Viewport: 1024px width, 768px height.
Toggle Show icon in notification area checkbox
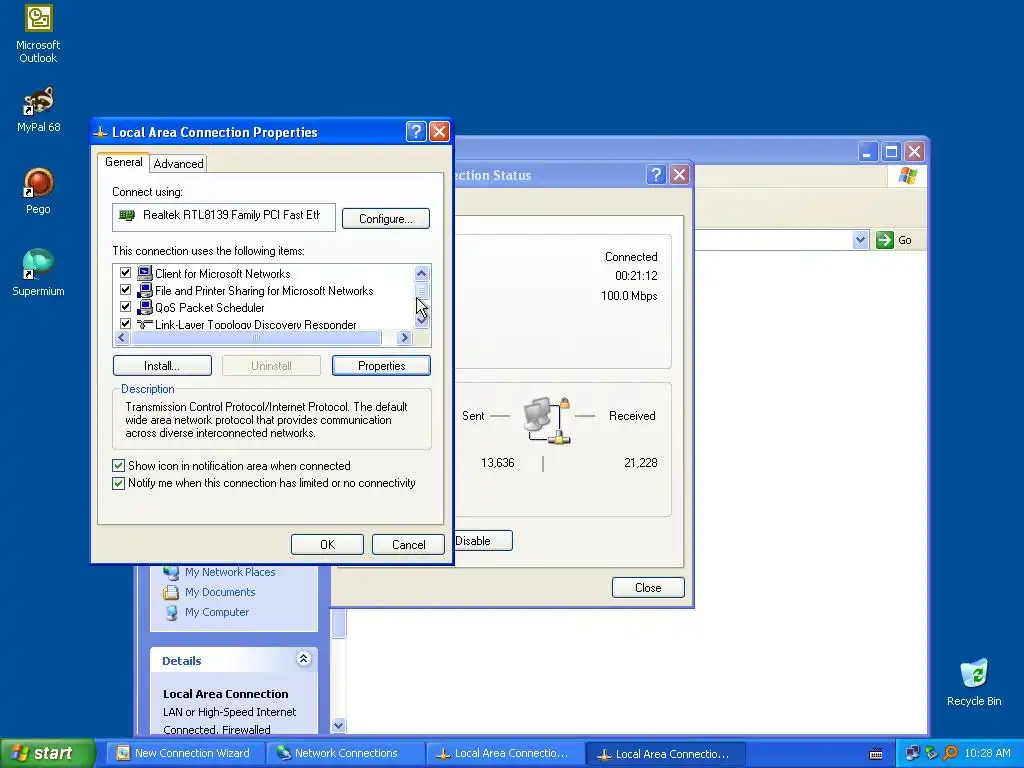pos(118,466)
